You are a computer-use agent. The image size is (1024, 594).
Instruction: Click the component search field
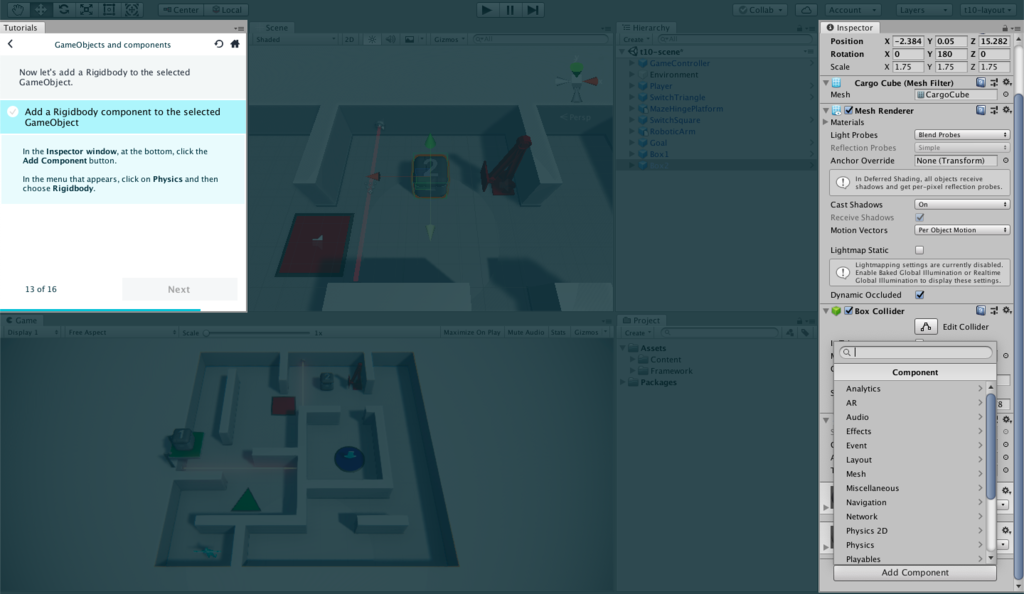pyautogui.click(x=916, y=352)
